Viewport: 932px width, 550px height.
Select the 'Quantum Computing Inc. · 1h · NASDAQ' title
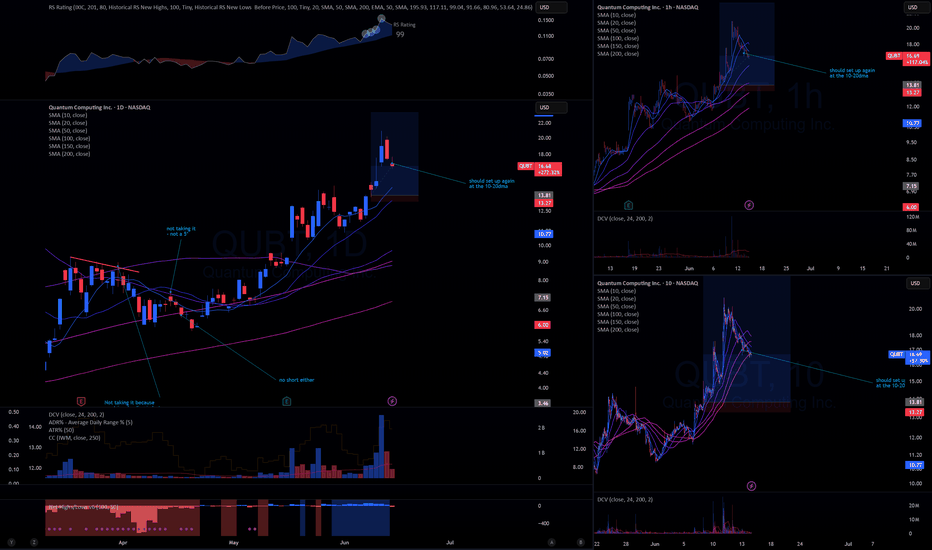point(648,8)
